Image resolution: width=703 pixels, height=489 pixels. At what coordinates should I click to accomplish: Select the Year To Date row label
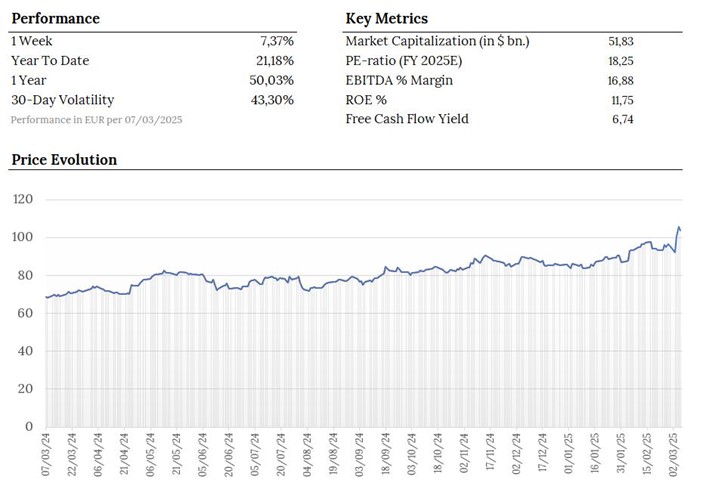(50, 61)
